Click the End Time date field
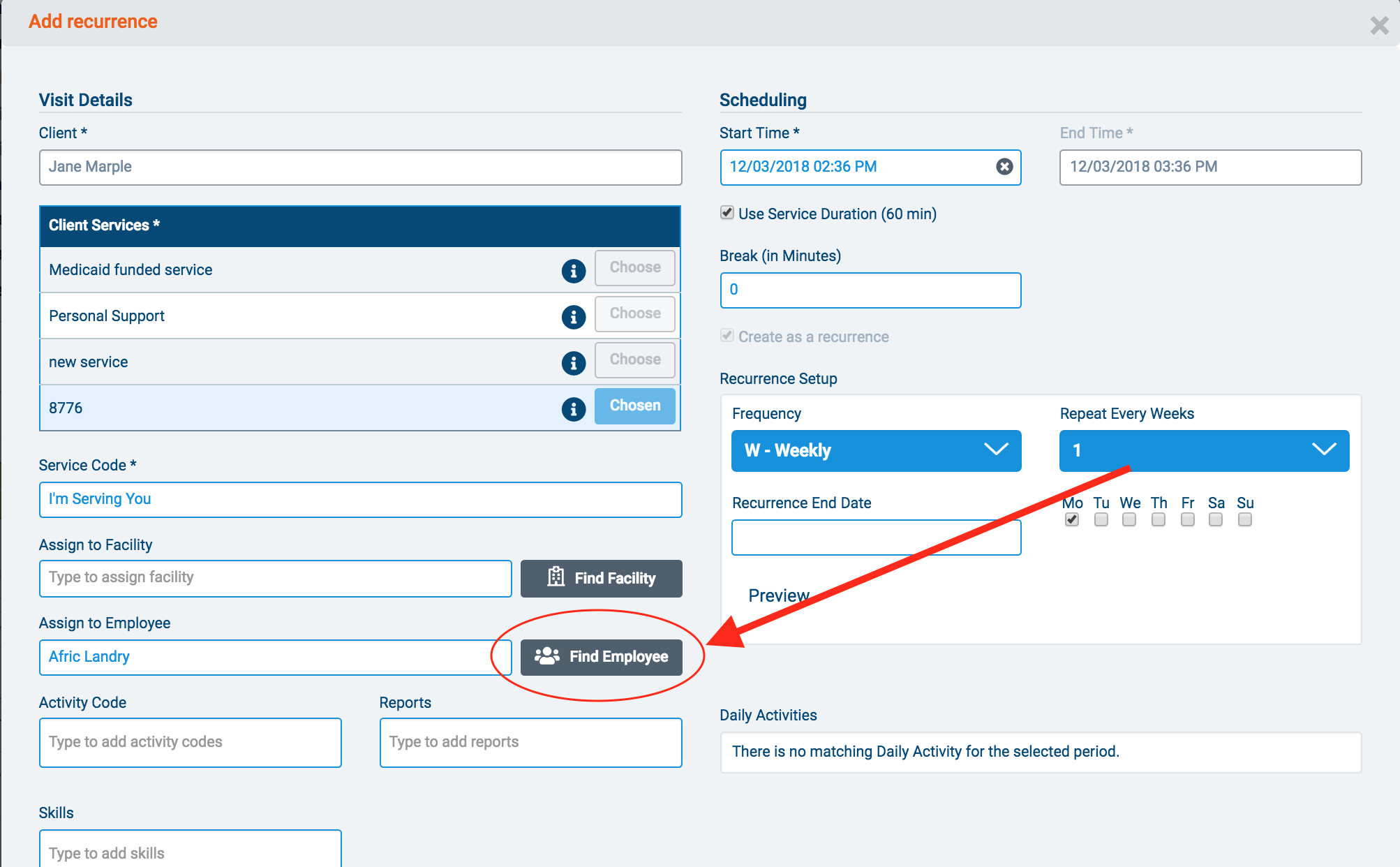 coord(1210,167)
